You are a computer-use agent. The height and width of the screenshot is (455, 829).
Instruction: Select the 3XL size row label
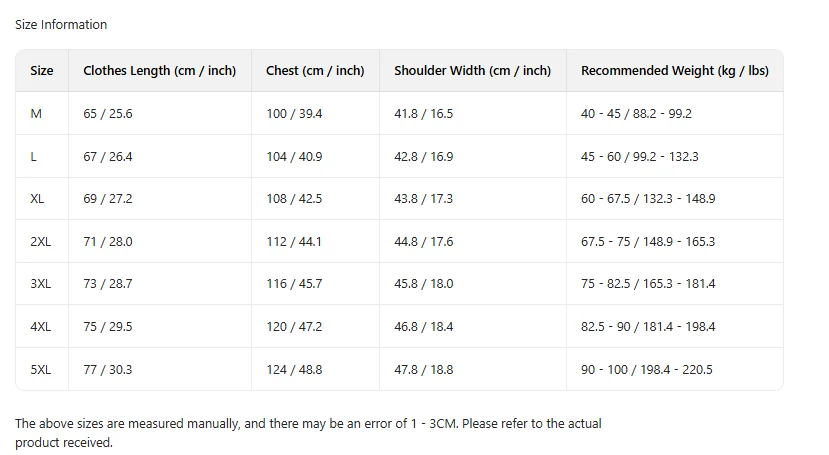[40, 284]
